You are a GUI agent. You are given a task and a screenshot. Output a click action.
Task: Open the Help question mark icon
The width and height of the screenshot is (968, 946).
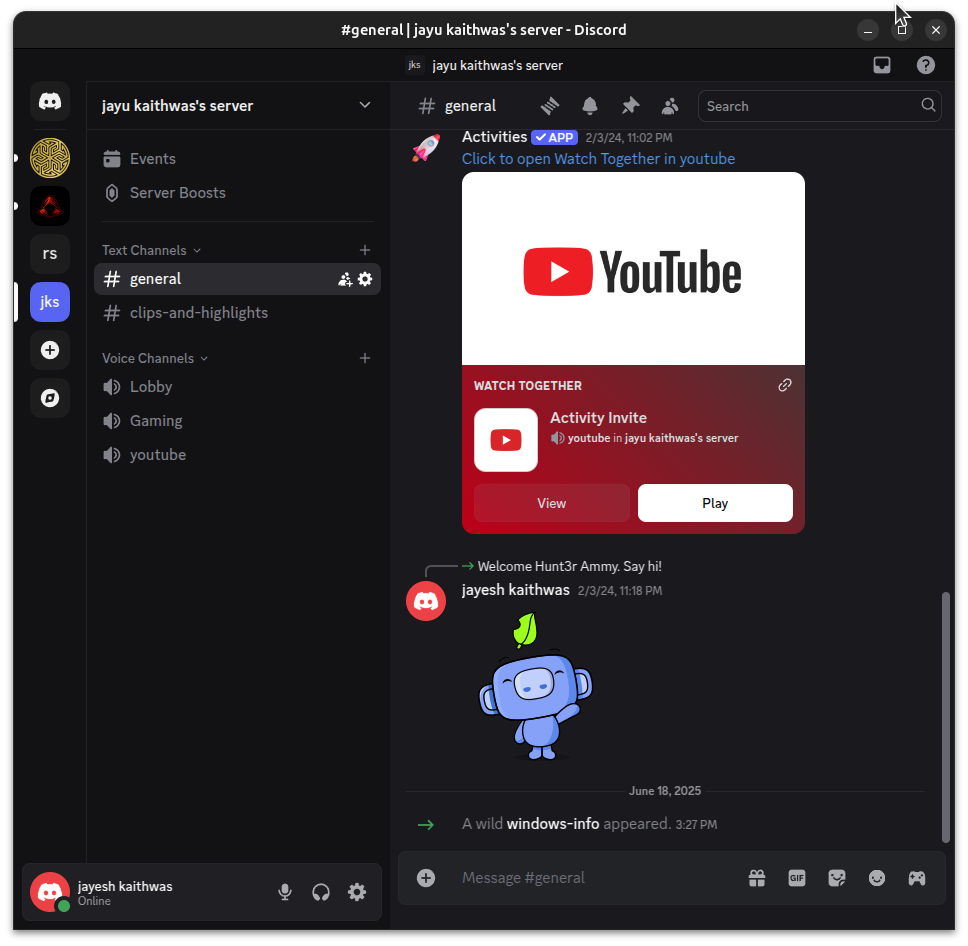click(x=925, y=65)
